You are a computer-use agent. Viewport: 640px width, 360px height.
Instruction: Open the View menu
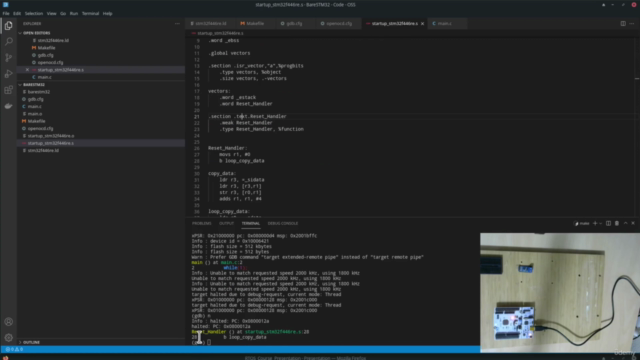pos(51,13)
